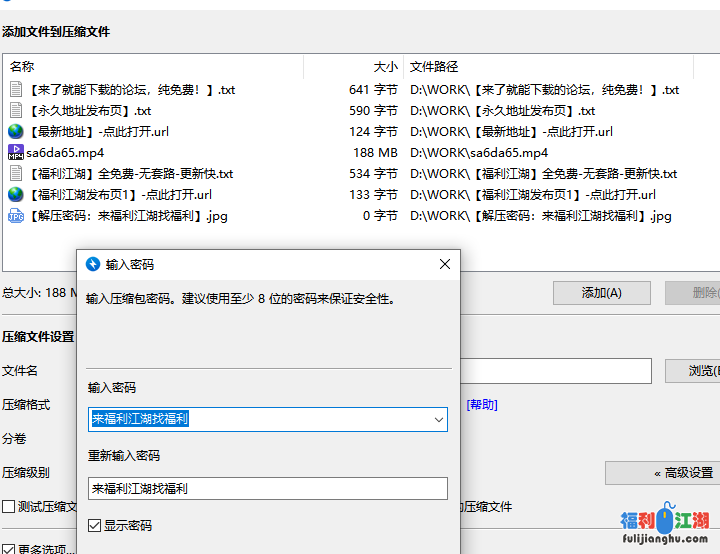Click into the 重新输入密码 text field
Screen dimensions: 720x554
click(x=267, y=489)
